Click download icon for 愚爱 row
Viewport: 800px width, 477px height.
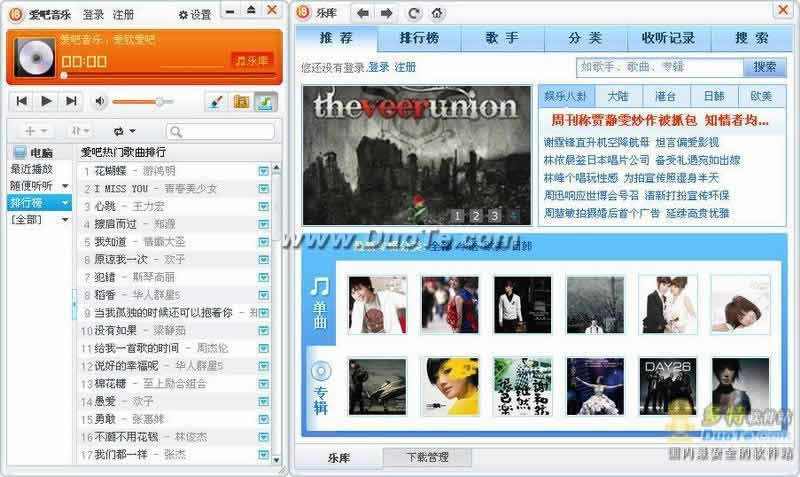pos(263,401)
